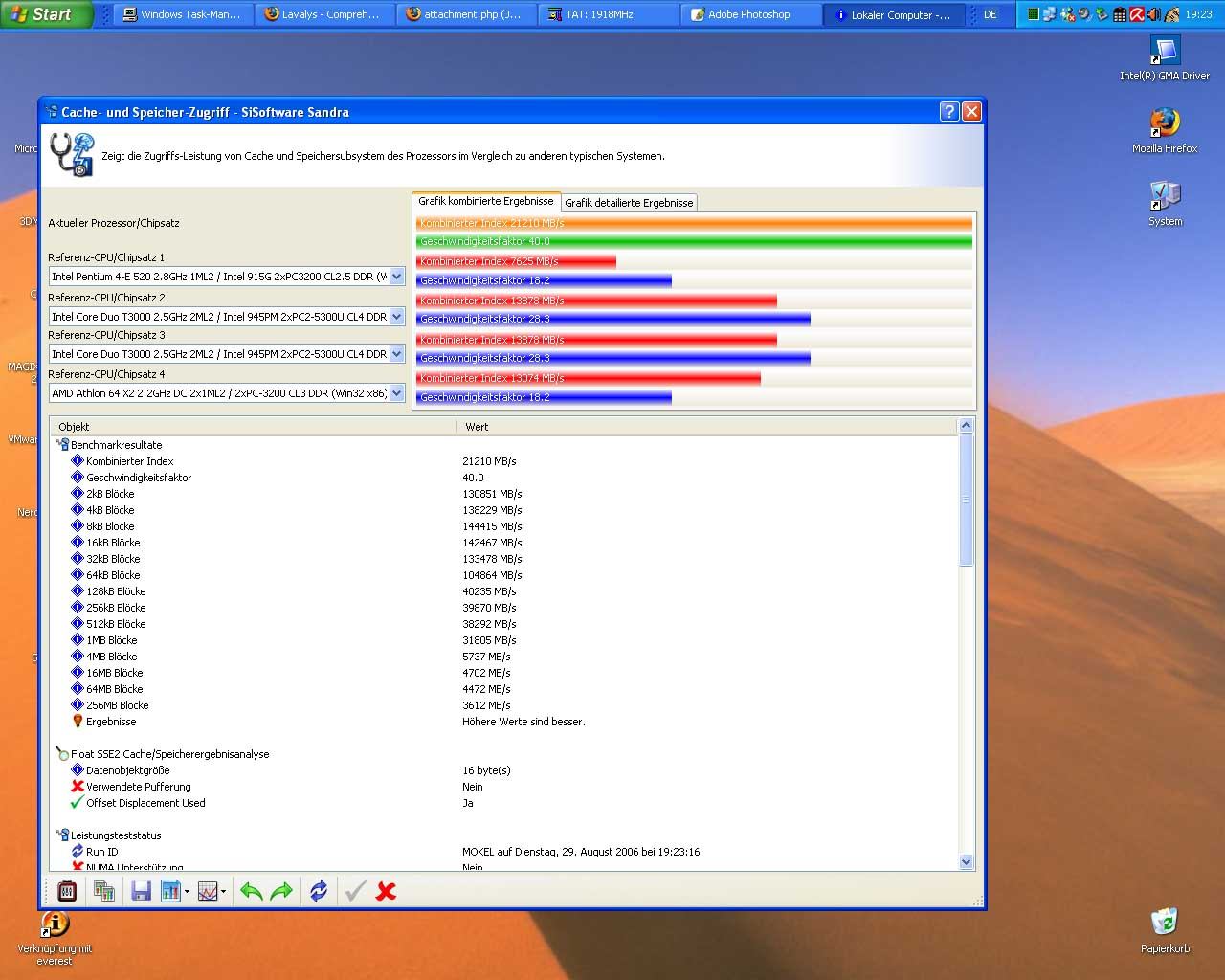Collapse Float SSE2 Cache/Speicherergebnisanalyse node
The image size is (1225, 980).
point(61,754)
